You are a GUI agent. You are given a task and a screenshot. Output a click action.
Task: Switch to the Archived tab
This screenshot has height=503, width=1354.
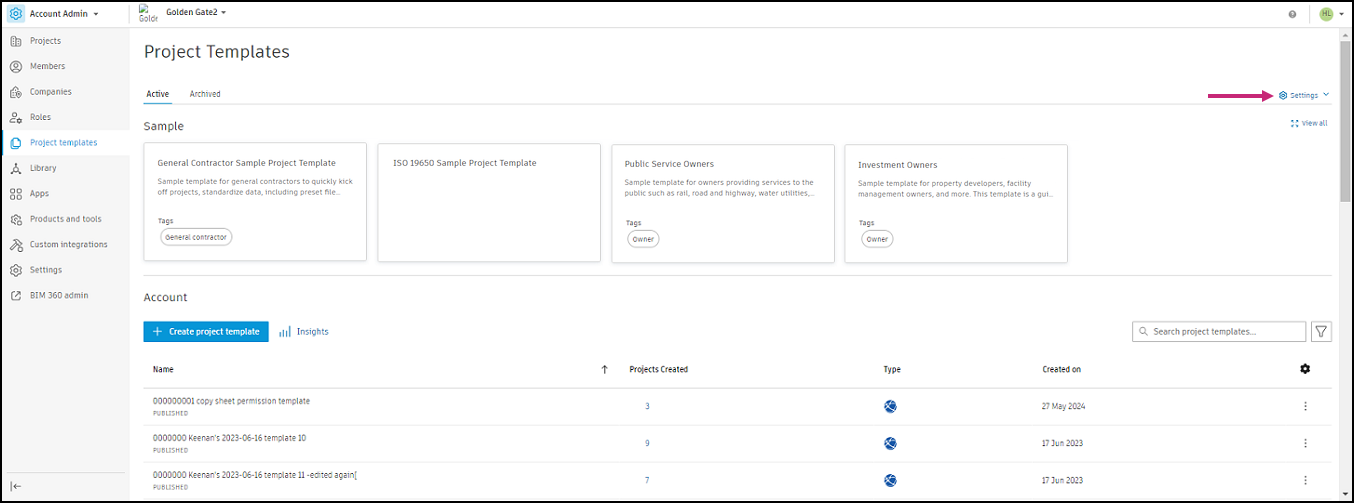pos(205,94)
